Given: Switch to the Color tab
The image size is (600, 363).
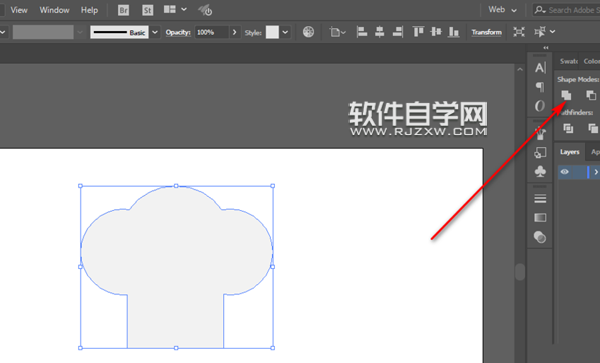Looking at the screenshot, I should click(591, 61).
